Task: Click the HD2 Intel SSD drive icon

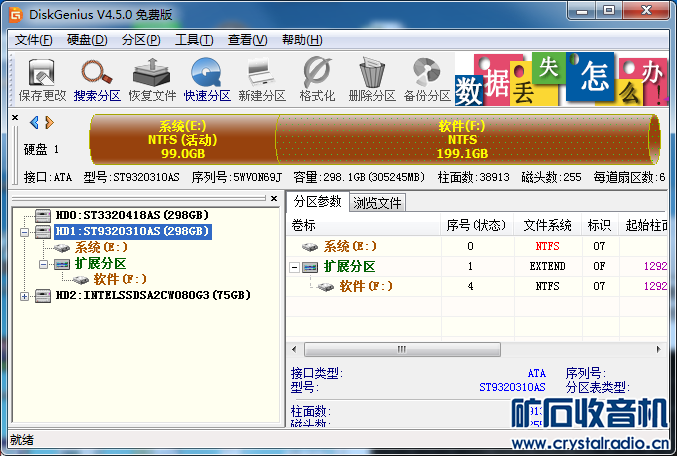Action: point(42,295)
